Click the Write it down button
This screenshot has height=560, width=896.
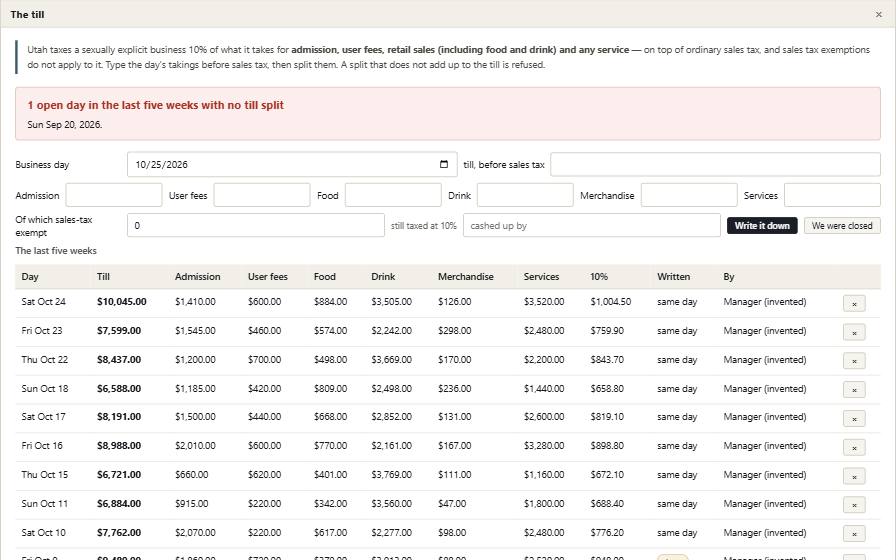click(762, 226)
